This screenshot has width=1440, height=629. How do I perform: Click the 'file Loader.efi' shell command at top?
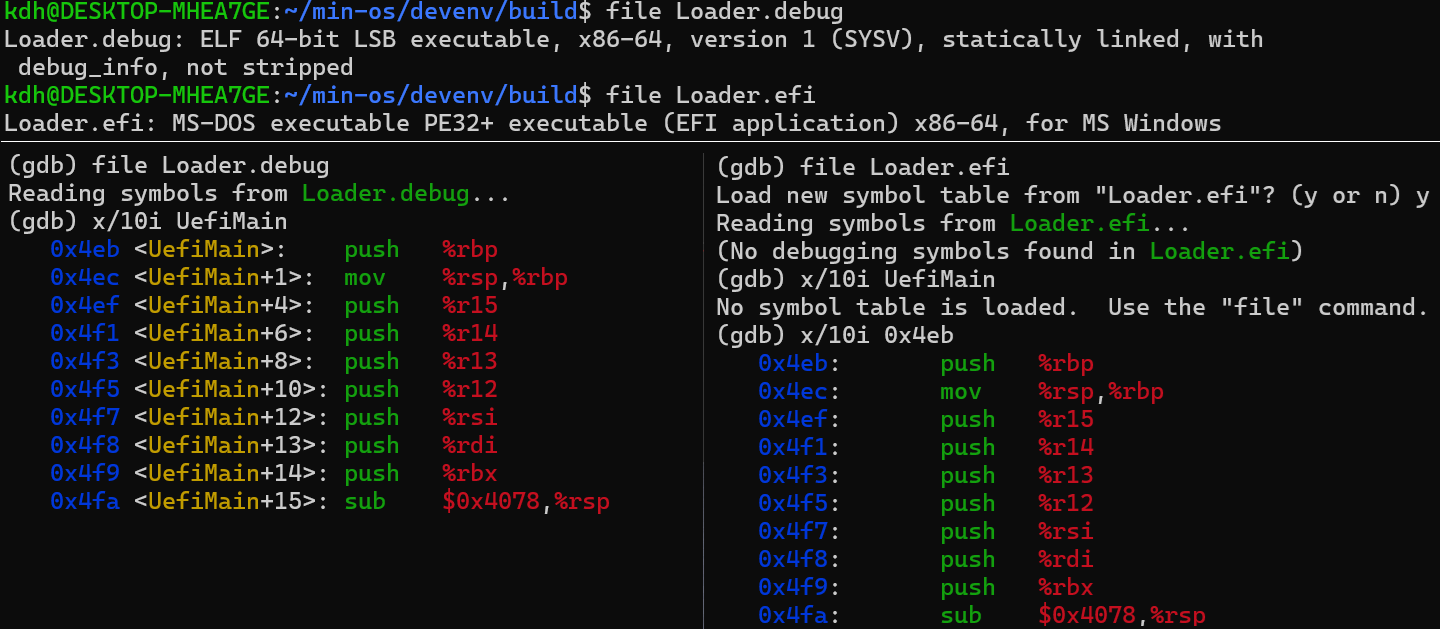tap(710, 95)
